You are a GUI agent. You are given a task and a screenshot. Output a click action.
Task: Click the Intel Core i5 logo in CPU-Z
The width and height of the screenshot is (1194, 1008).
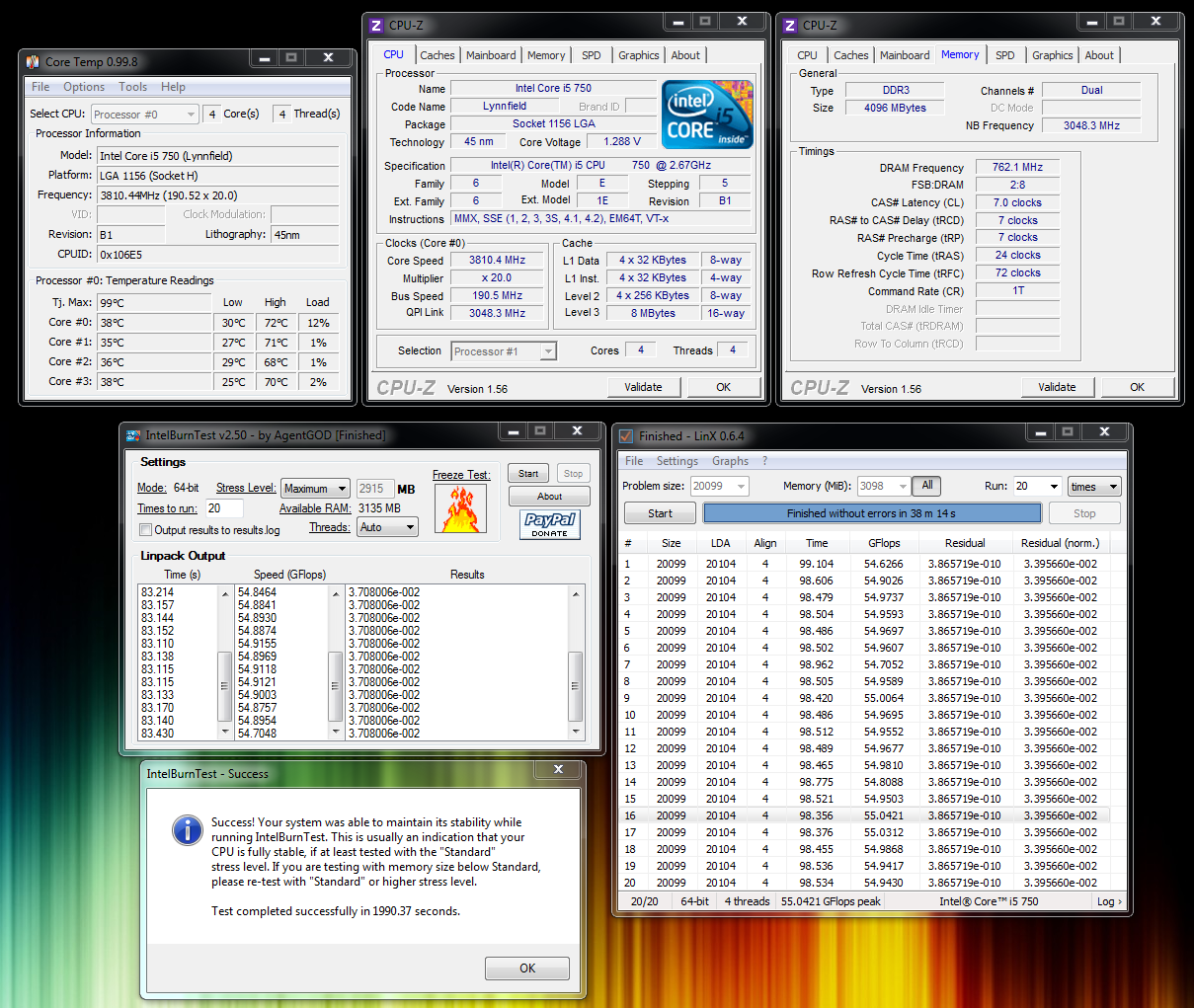pyautogui.click(x=707, y=116)
